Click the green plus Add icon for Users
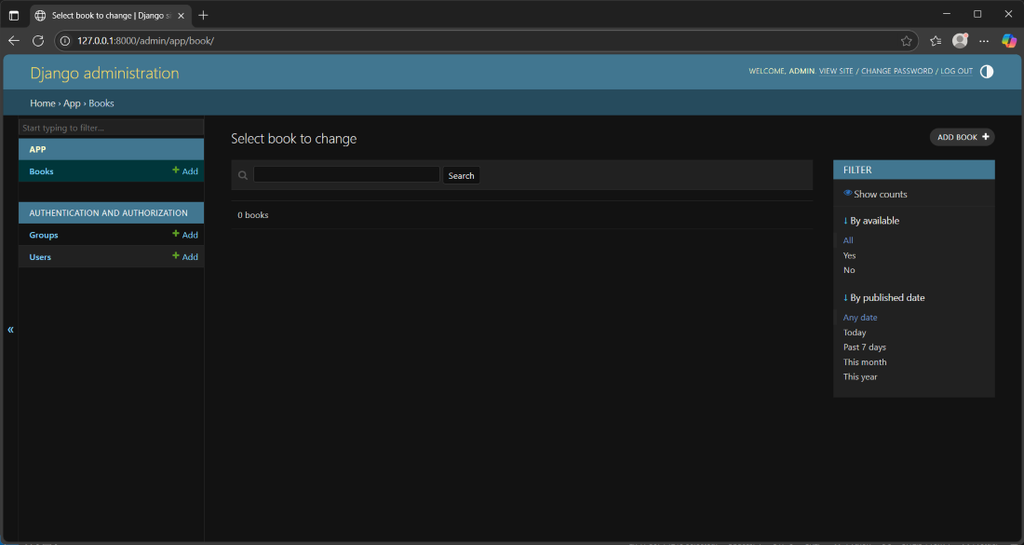The image size is (1024, 545). (x=176, y=256)
